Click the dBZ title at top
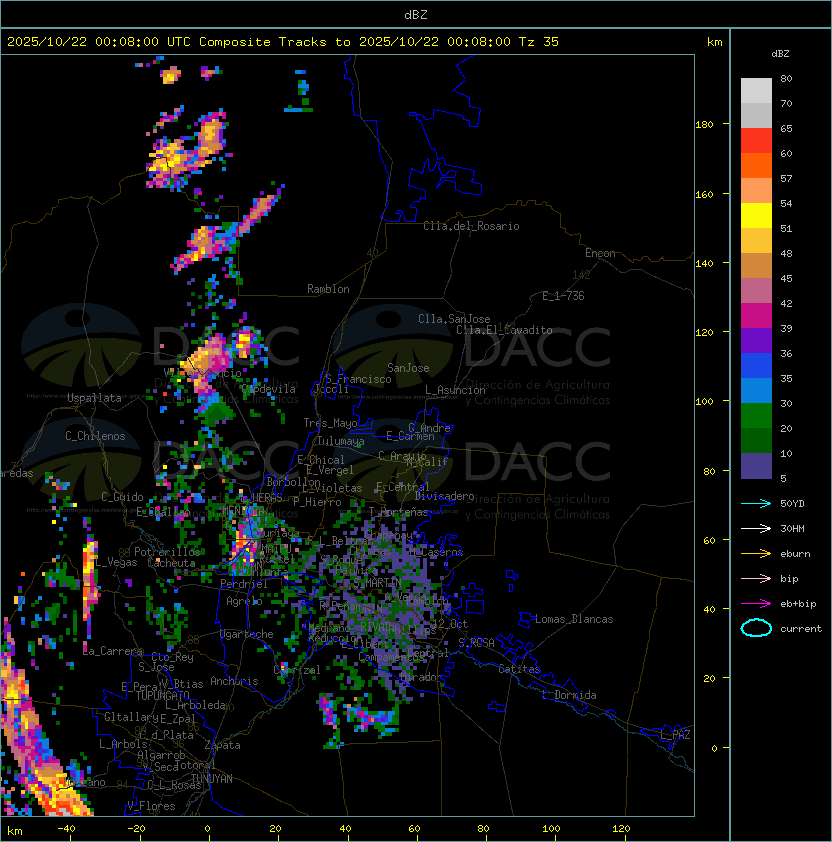Image resolution: width=832 pixels, height=842 pixels. pyautogui.click(x=416, y=14)
